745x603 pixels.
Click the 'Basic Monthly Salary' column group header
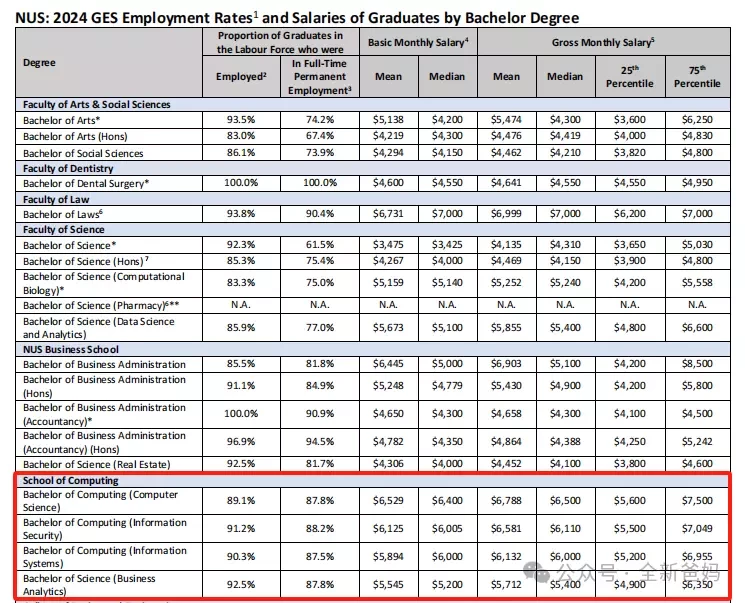point(418,42)
